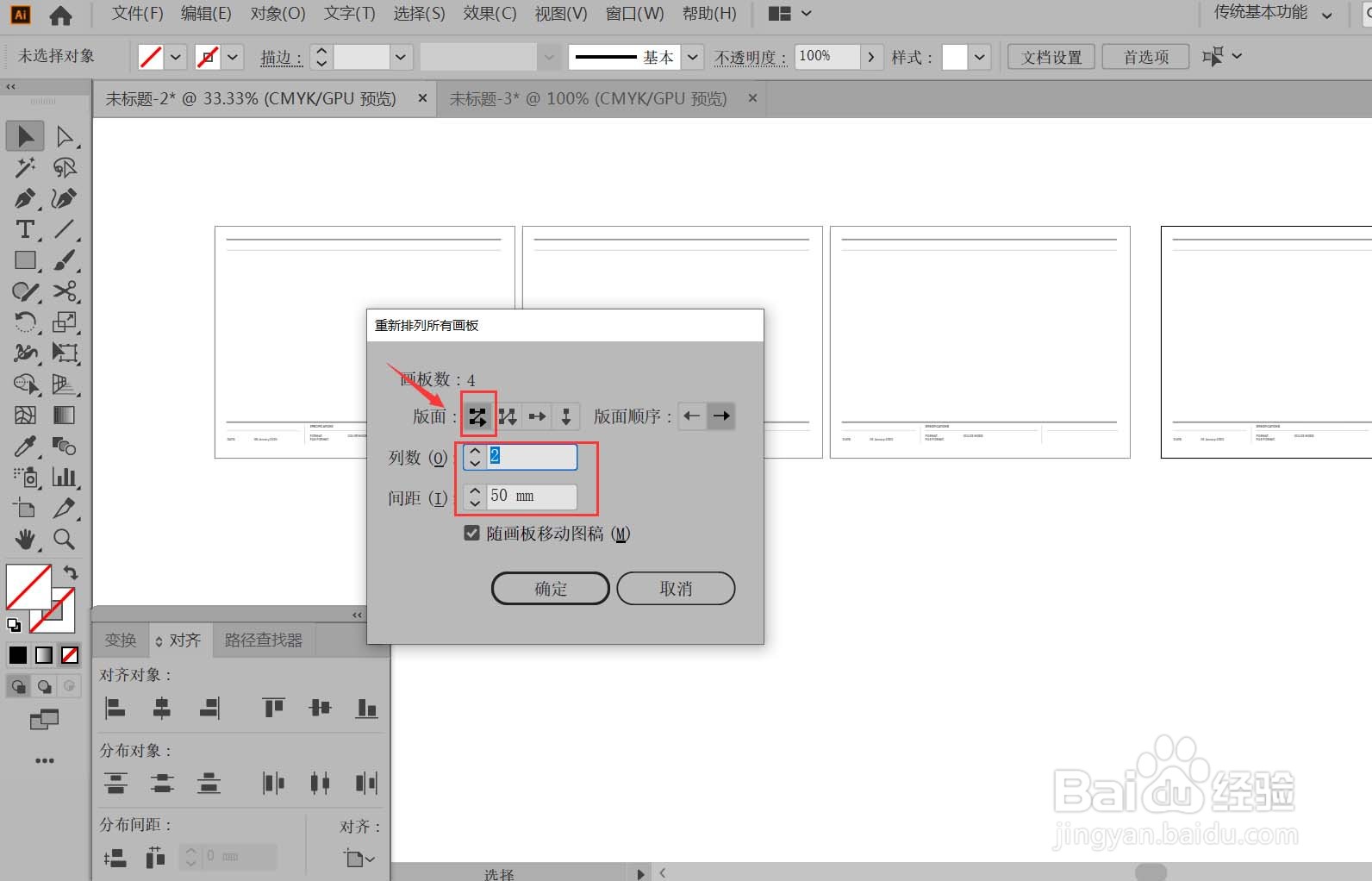Select the Artboard tool
Viewport: 1372px width, 881px height.
[x=25, y=508]
